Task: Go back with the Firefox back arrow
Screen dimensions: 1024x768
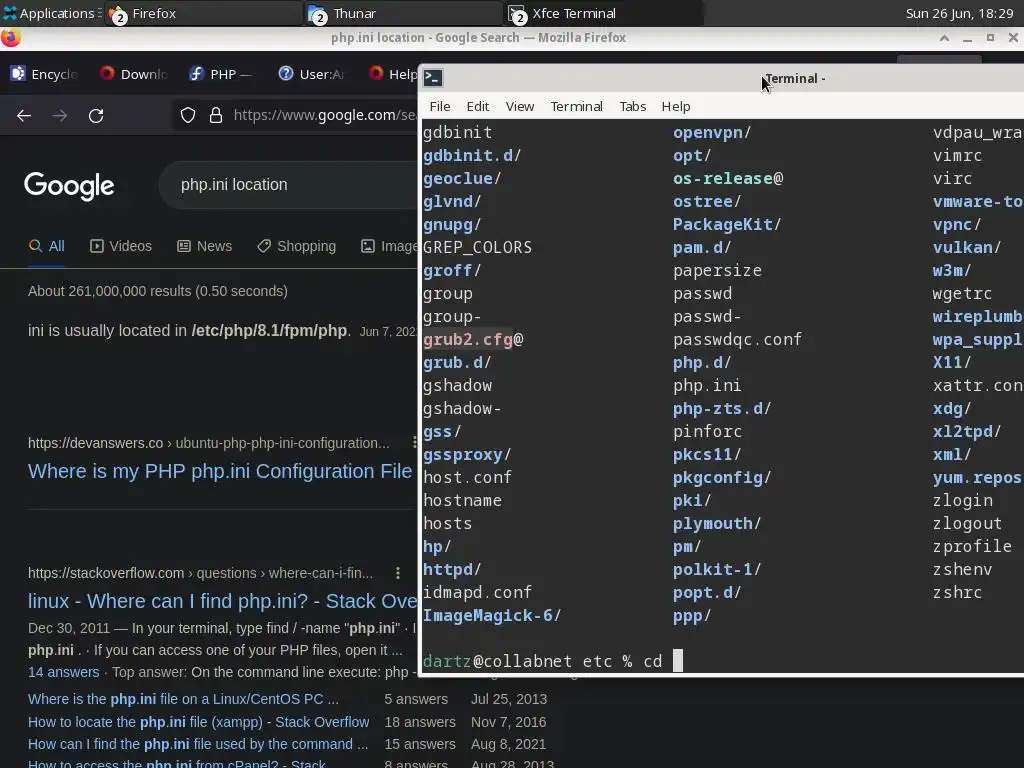Action: (x=24, y=116)
